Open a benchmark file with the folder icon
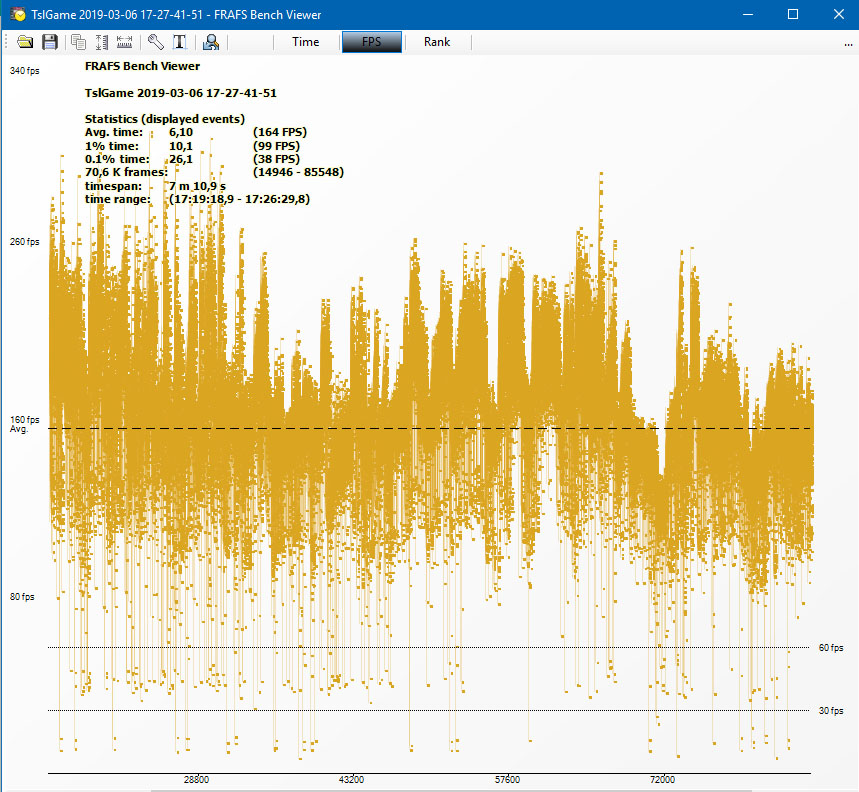 click(x=25, y=42)
